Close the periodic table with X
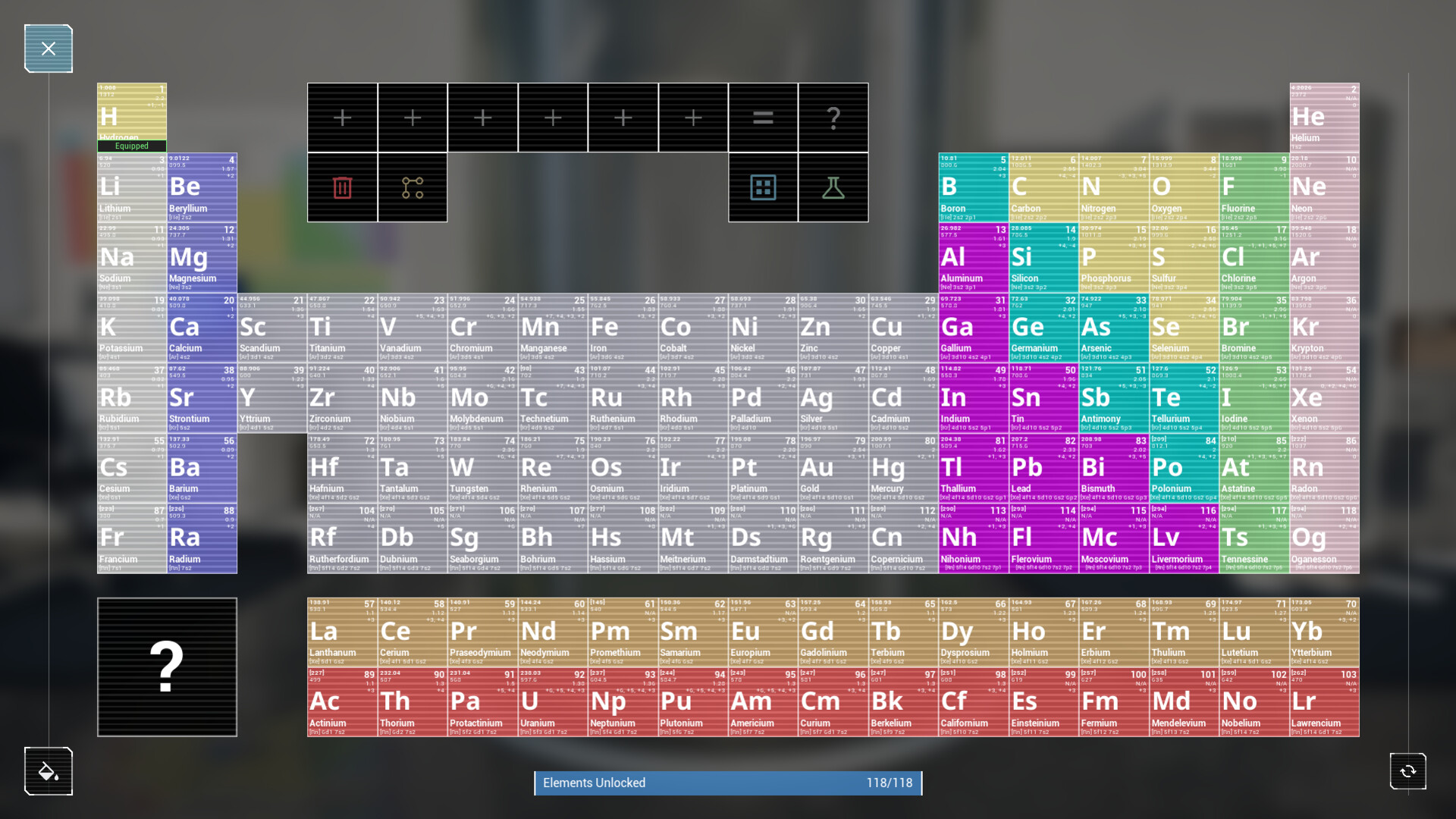The height and width of the screenshot is (819, 1456). tap(49, 49)
